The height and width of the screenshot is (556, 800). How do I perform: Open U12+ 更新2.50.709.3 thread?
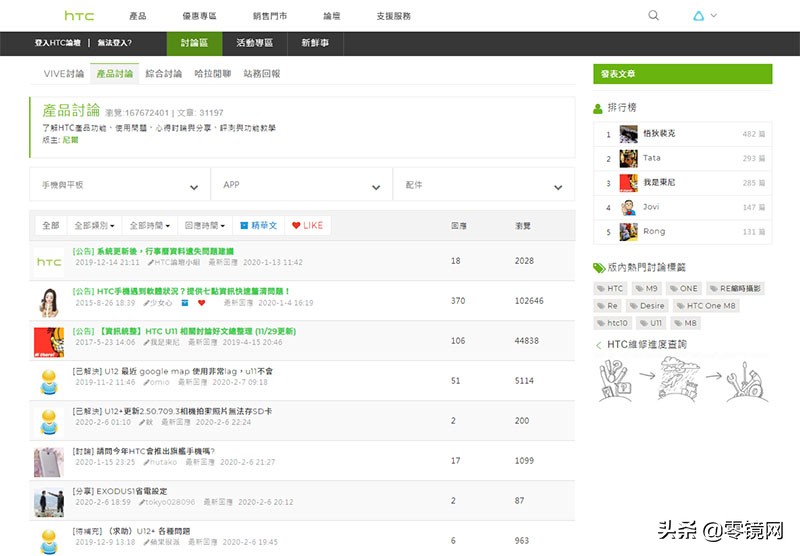click(172, 411)
